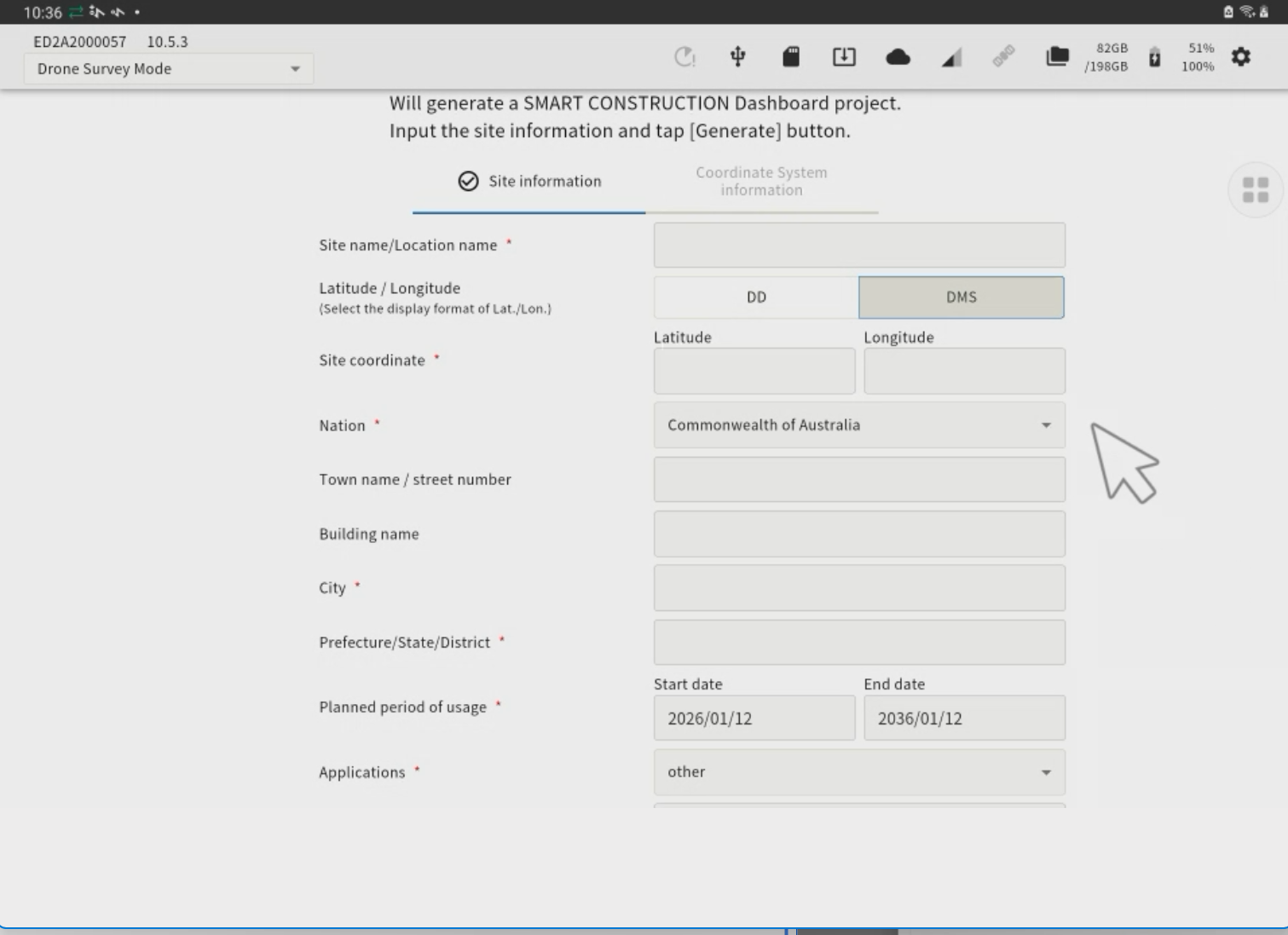Viewport: 1288px width, 935px height.
Task: Select DMS coordinate display format
Action: pyautogui.click(x=962, y=297)
